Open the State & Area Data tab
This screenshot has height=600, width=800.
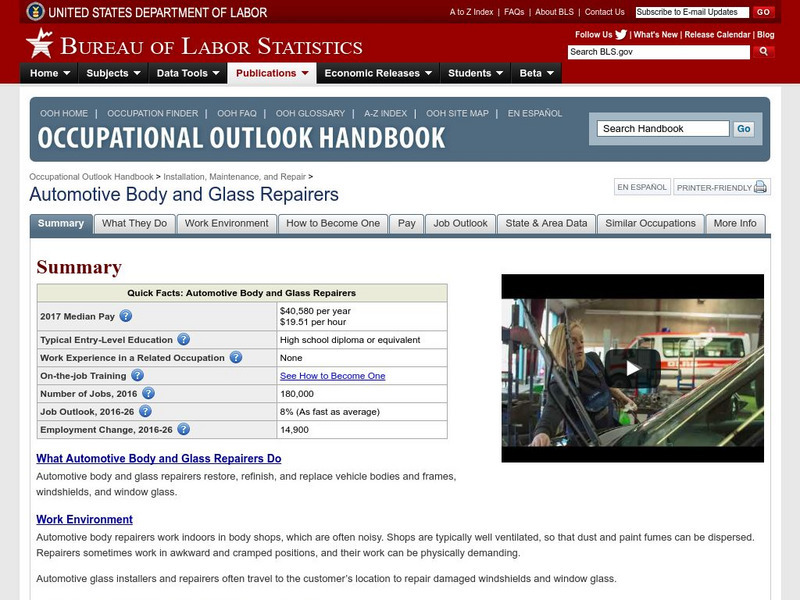[546, 223]
